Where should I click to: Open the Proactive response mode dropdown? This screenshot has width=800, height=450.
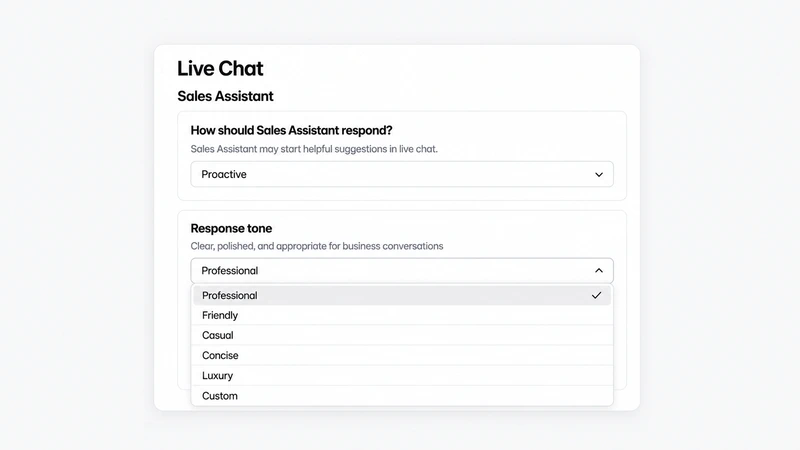click(402, 174)
